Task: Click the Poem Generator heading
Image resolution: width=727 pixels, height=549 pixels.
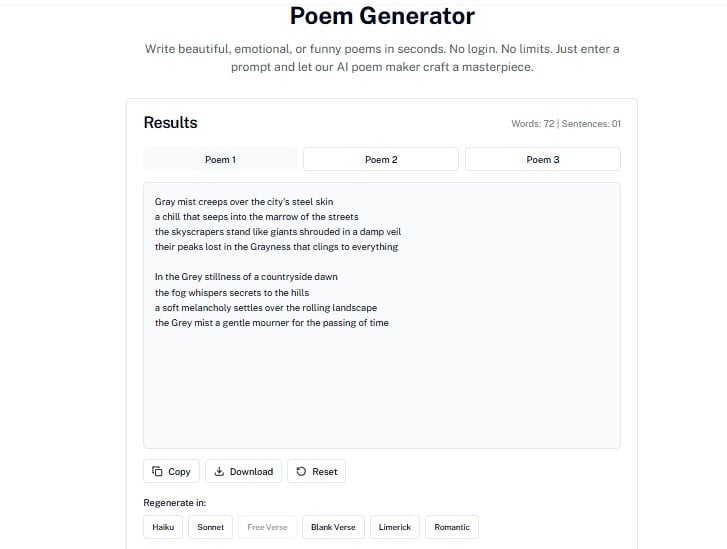Action: pos(382,16)
